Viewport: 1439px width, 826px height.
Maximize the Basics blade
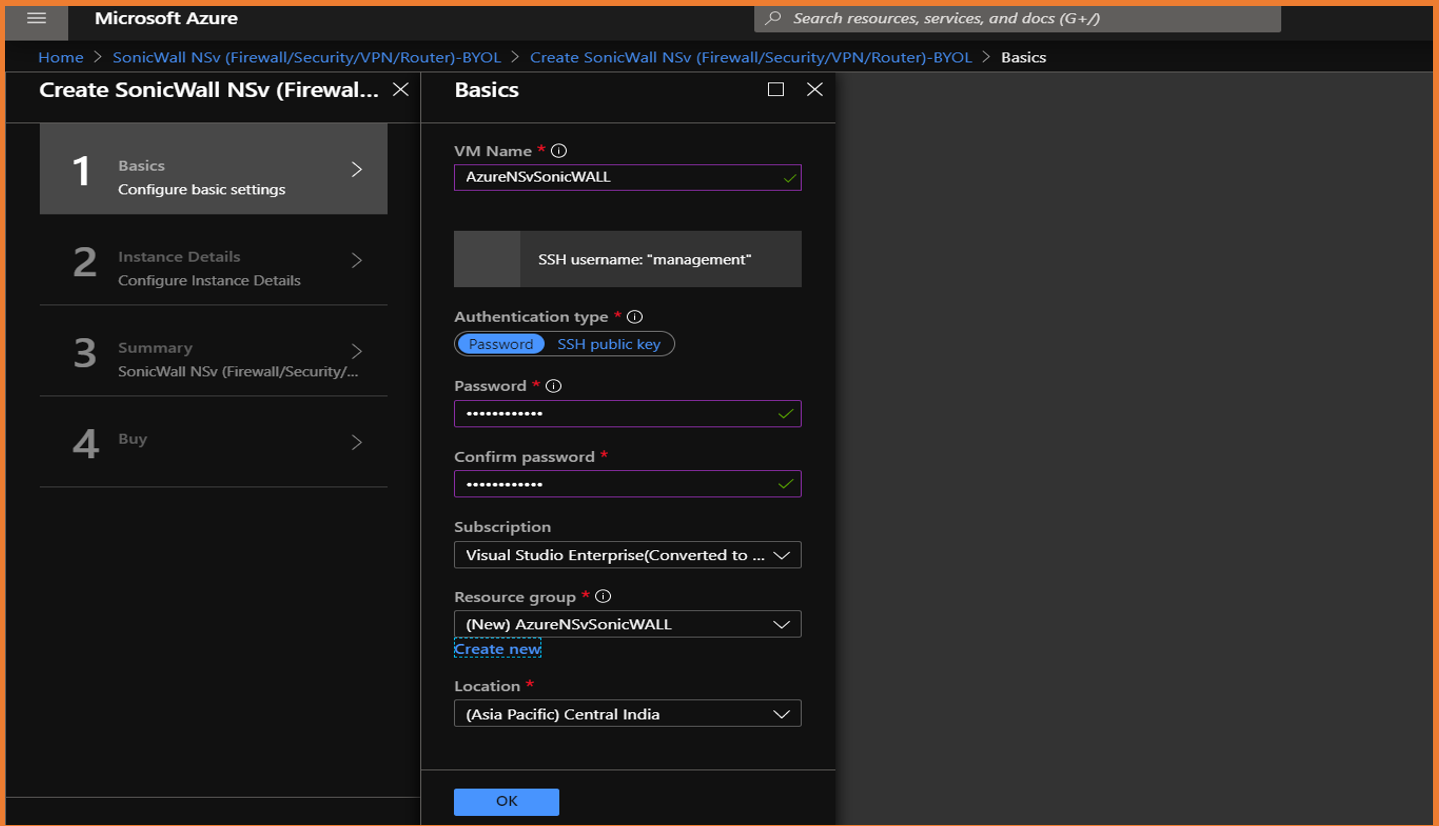pyautogui.click(x=775, y=90)
